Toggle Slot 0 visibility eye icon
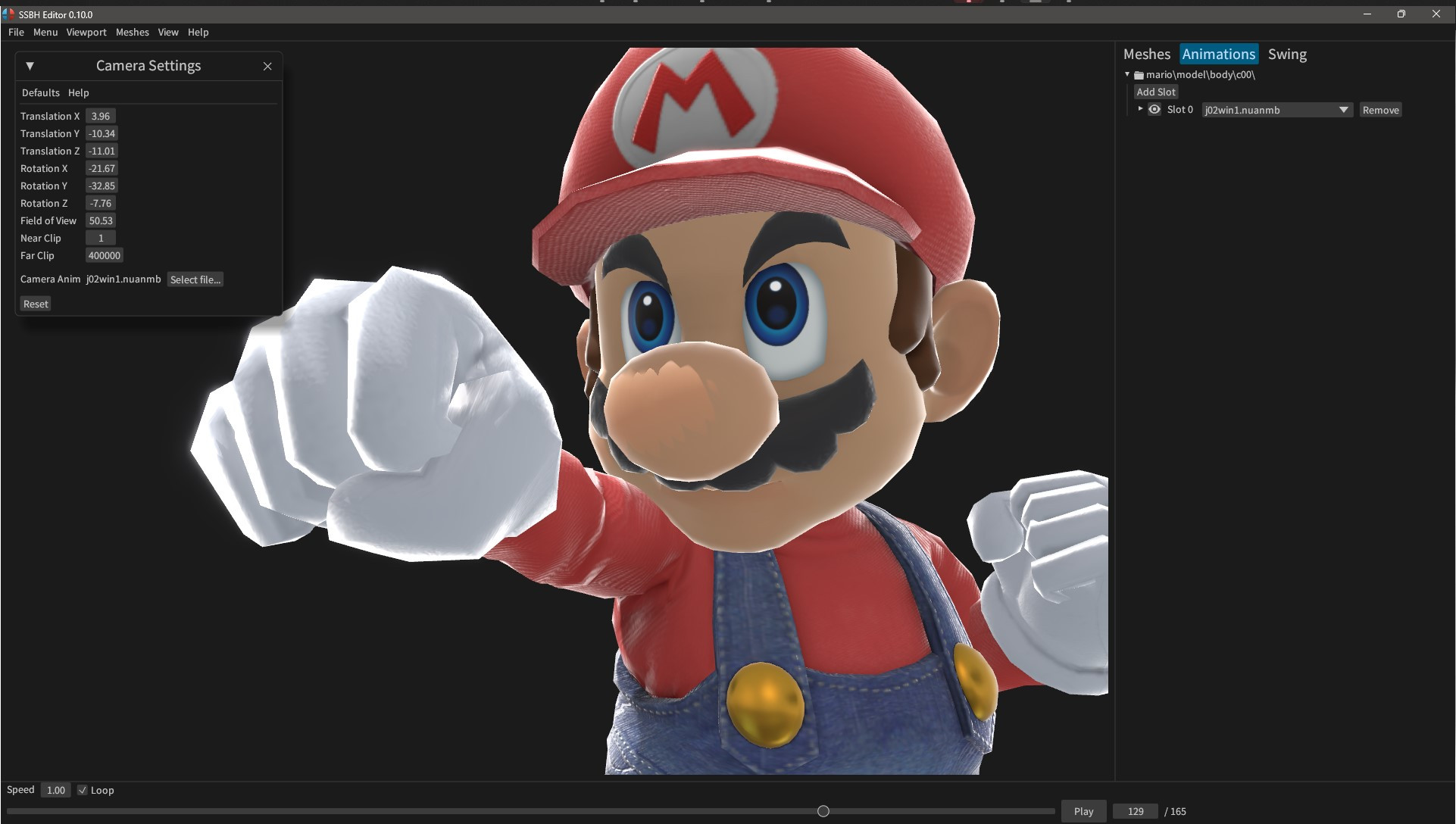 click(x=1154, y=109)
